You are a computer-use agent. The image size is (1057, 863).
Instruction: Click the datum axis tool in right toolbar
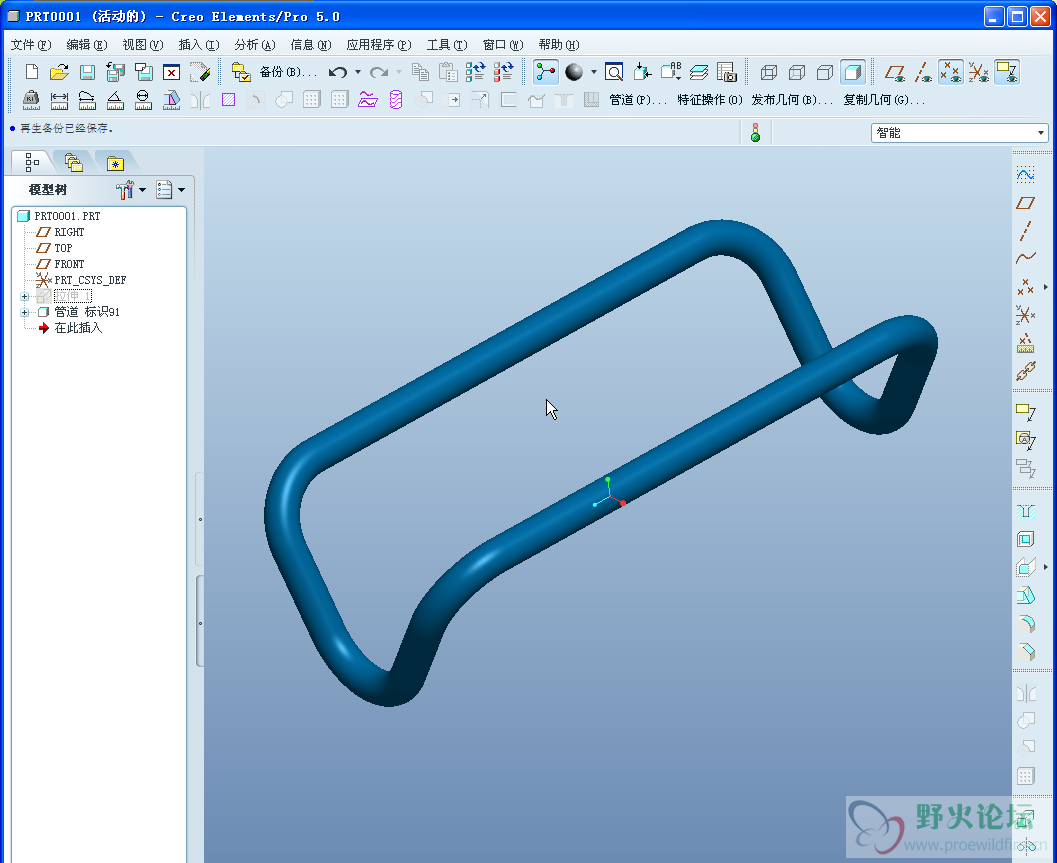pyautogui.click(x=1025, y=231)
